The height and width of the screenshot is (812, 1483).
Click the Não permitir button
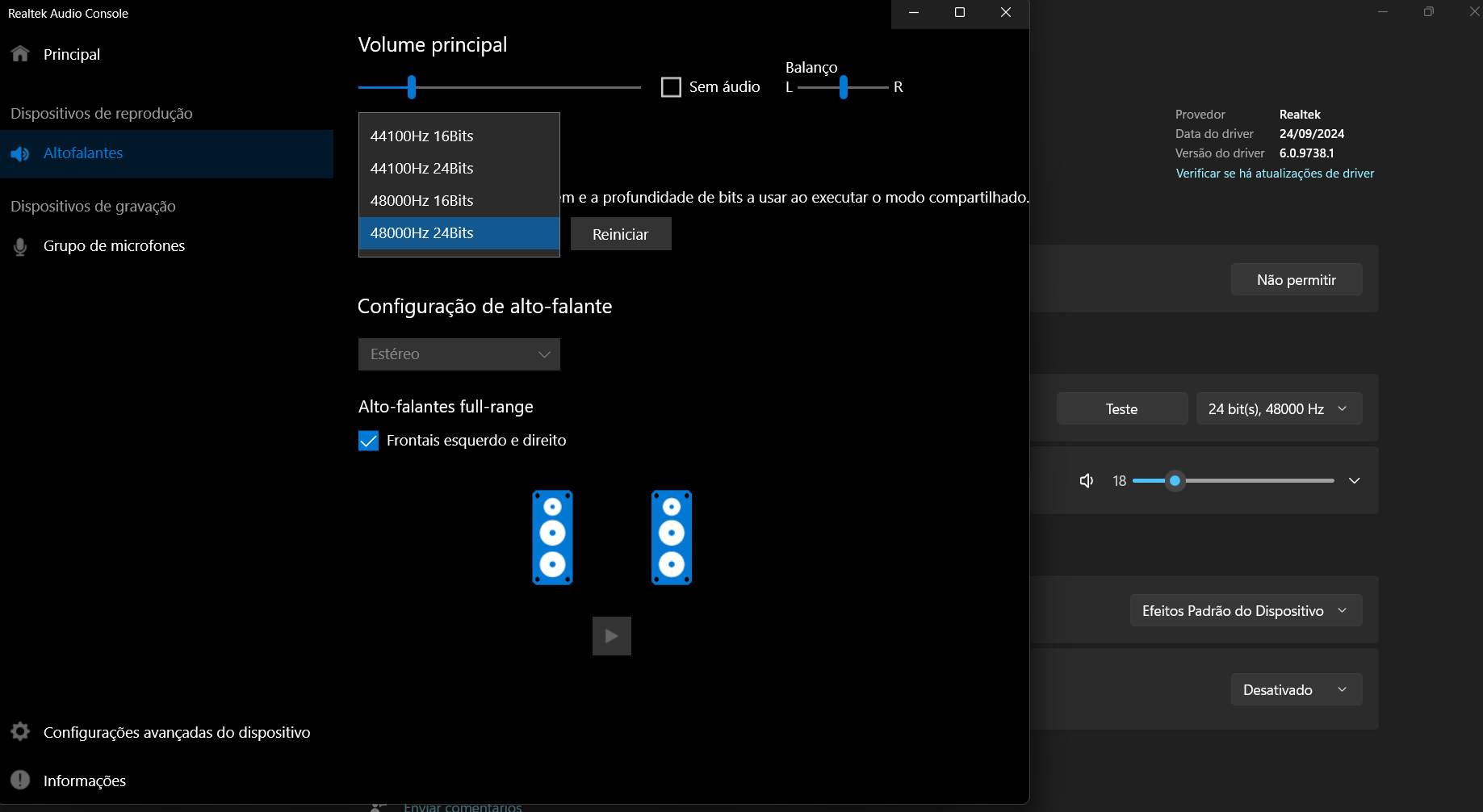1297,279
